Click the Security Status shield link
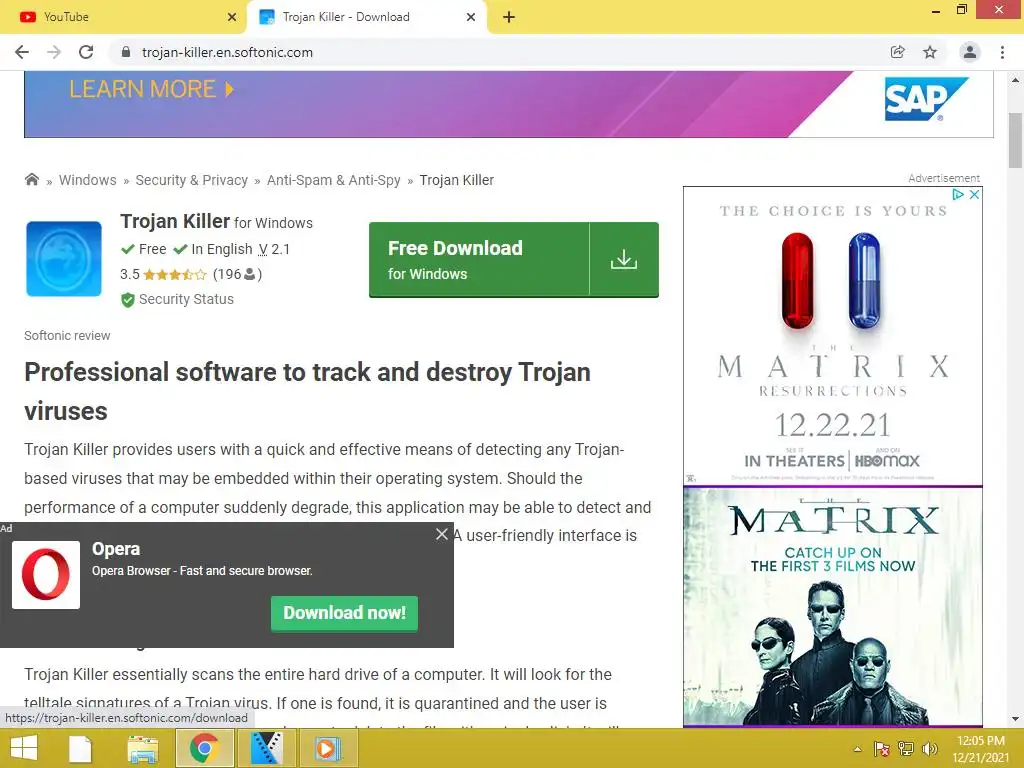Screen dimensions: 1024x768 [178, 299]
